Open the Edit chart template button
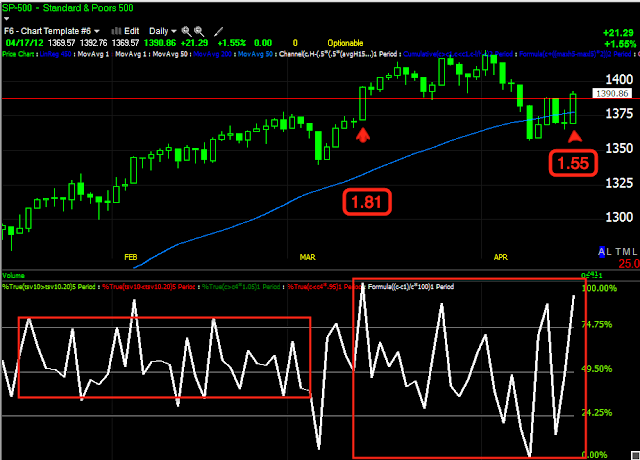 (131, 31)
